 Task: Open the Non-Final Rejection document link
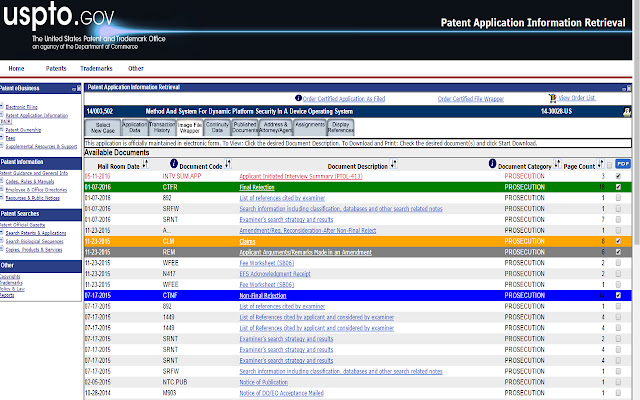click(262, 296)
